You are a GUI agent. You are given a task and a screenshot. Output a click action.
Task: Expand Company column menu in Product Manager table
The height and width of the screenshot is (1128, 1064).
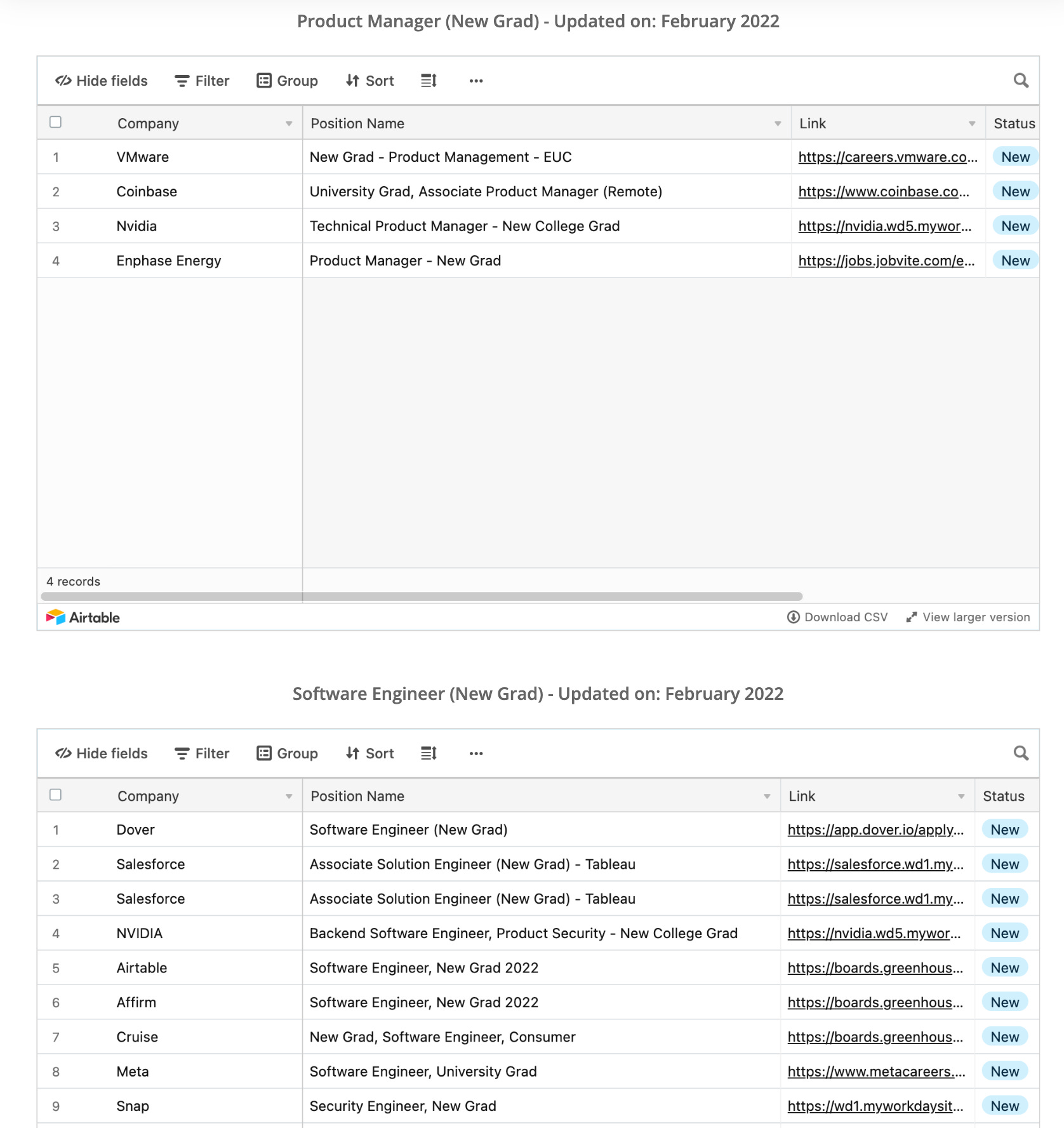pos(289,124)
